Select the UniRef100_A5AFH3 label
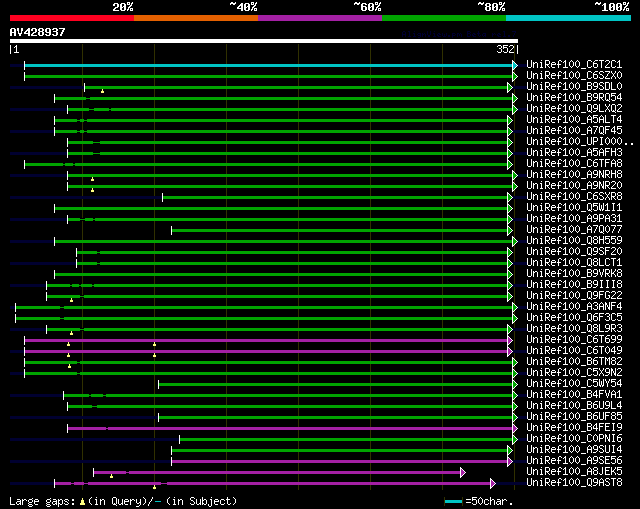 pyautogui.click(x=574, y=153)
